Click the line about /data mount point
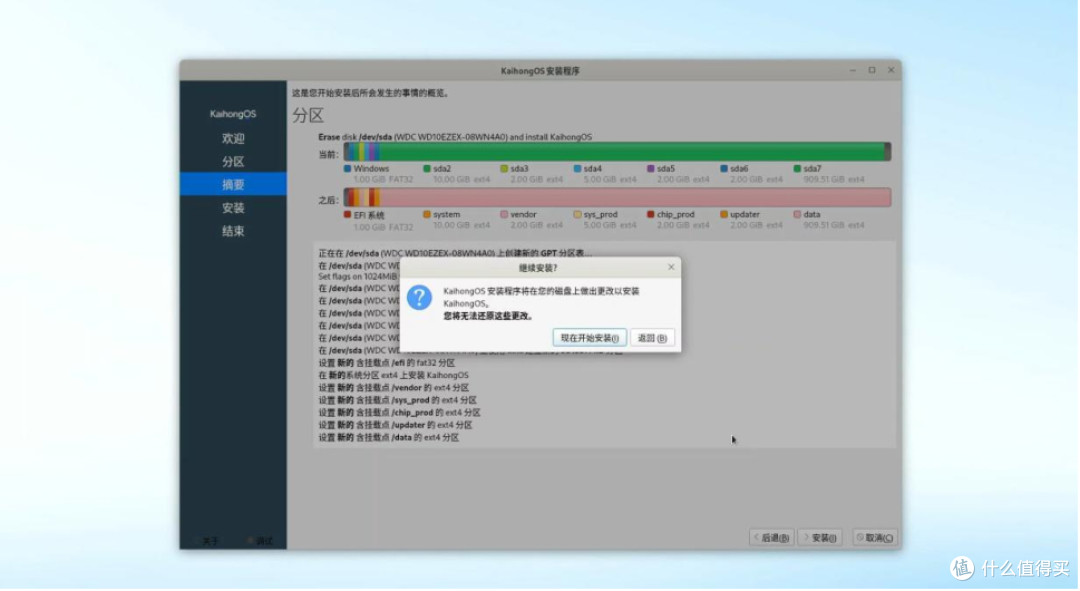The width and height of the screenshot is (1080, 591). 388,437
